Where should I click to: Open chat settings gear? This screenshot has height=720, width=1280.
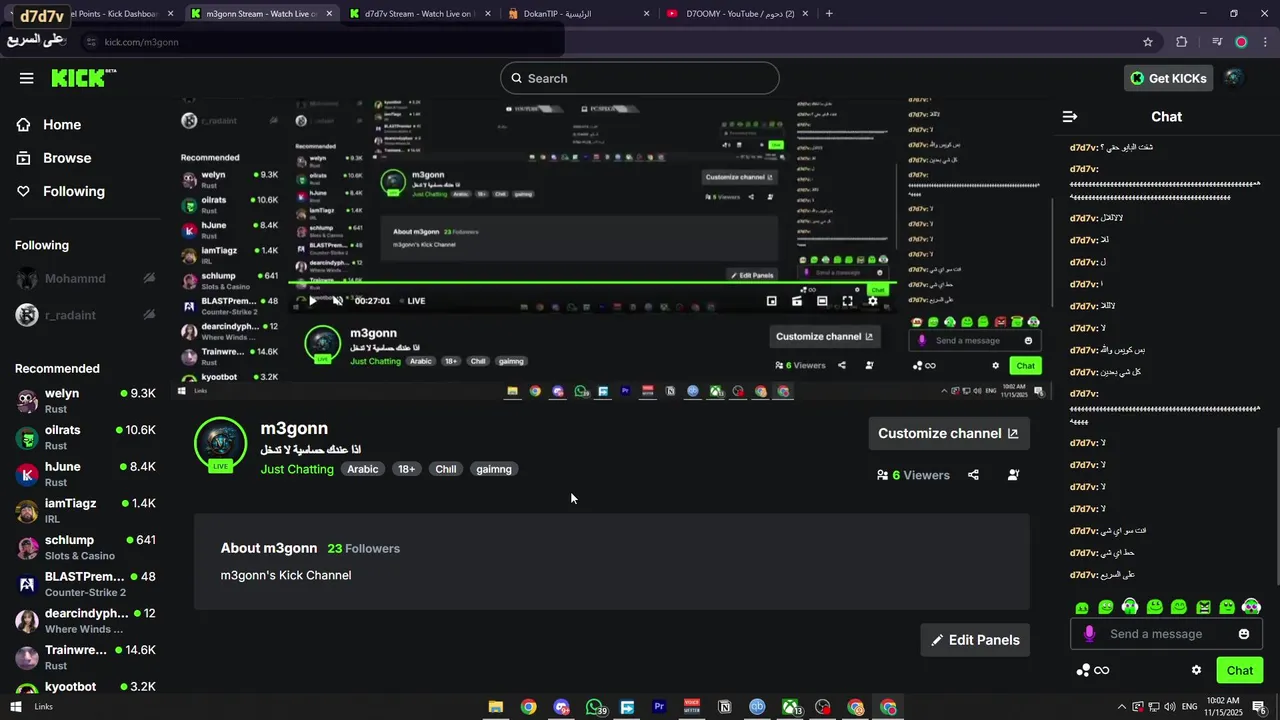1196,670
